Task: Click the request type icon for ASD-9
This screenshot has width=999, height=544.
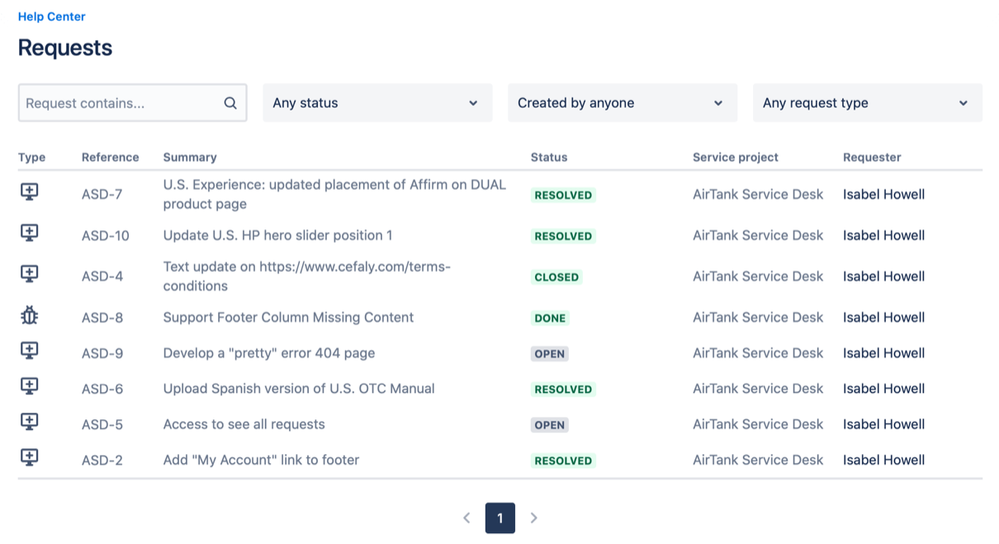Action: pyautogui.click(x=29, y=350)
